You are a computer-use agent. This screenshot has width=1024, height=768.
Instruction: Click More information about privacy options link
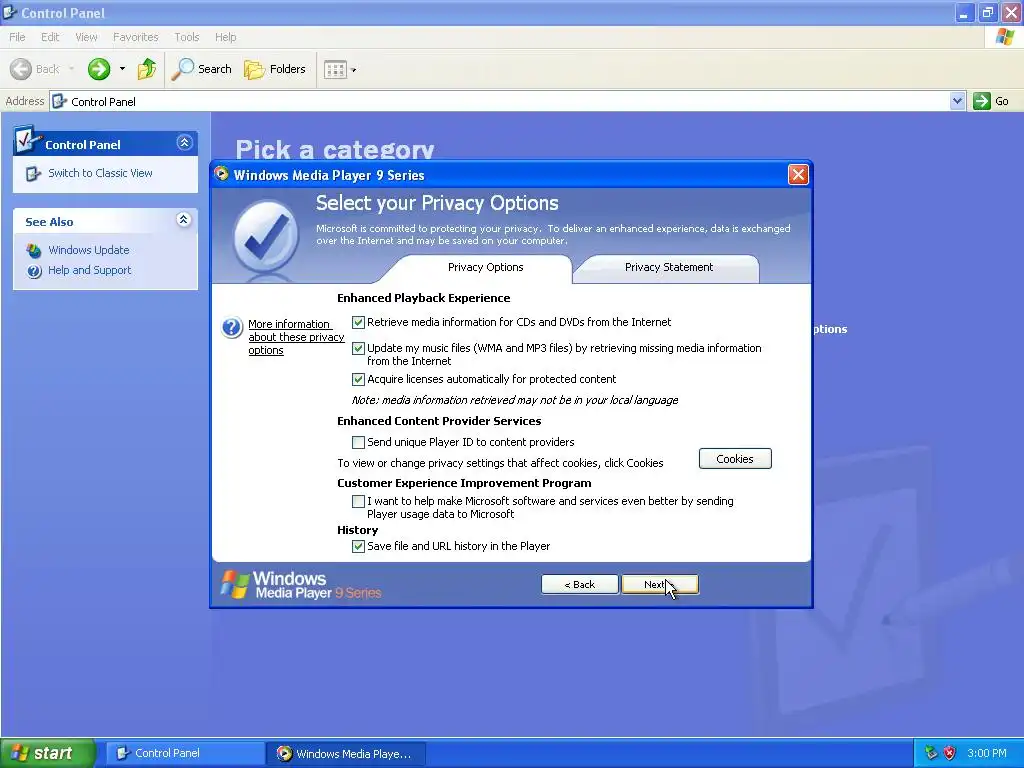(296, 337)
